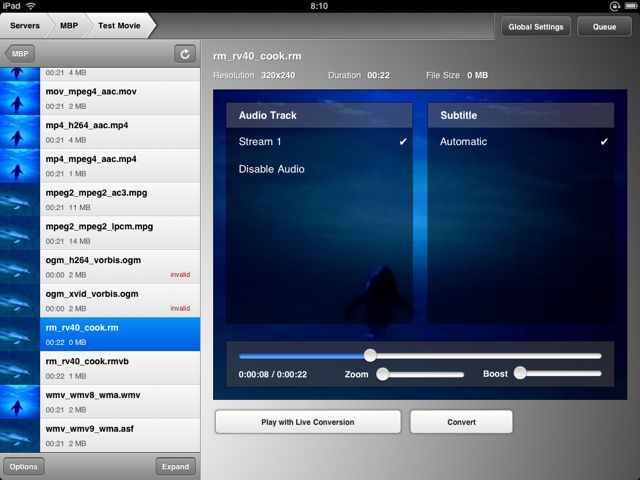Select mp4_h264_aac.mp4 file
Image resolution: width=640 pixels, height=480 pixels.
pos(100,132)
